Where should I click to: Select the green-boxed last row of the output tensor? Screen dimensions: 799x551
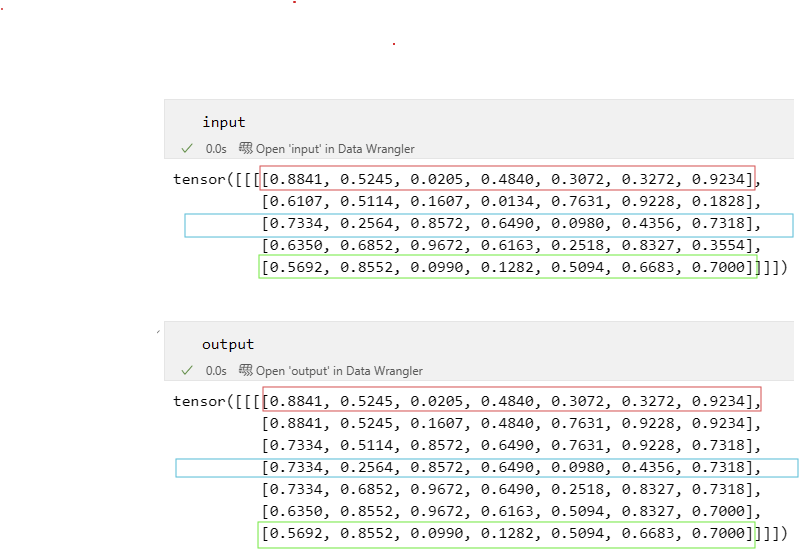click(x=507, y=534)
